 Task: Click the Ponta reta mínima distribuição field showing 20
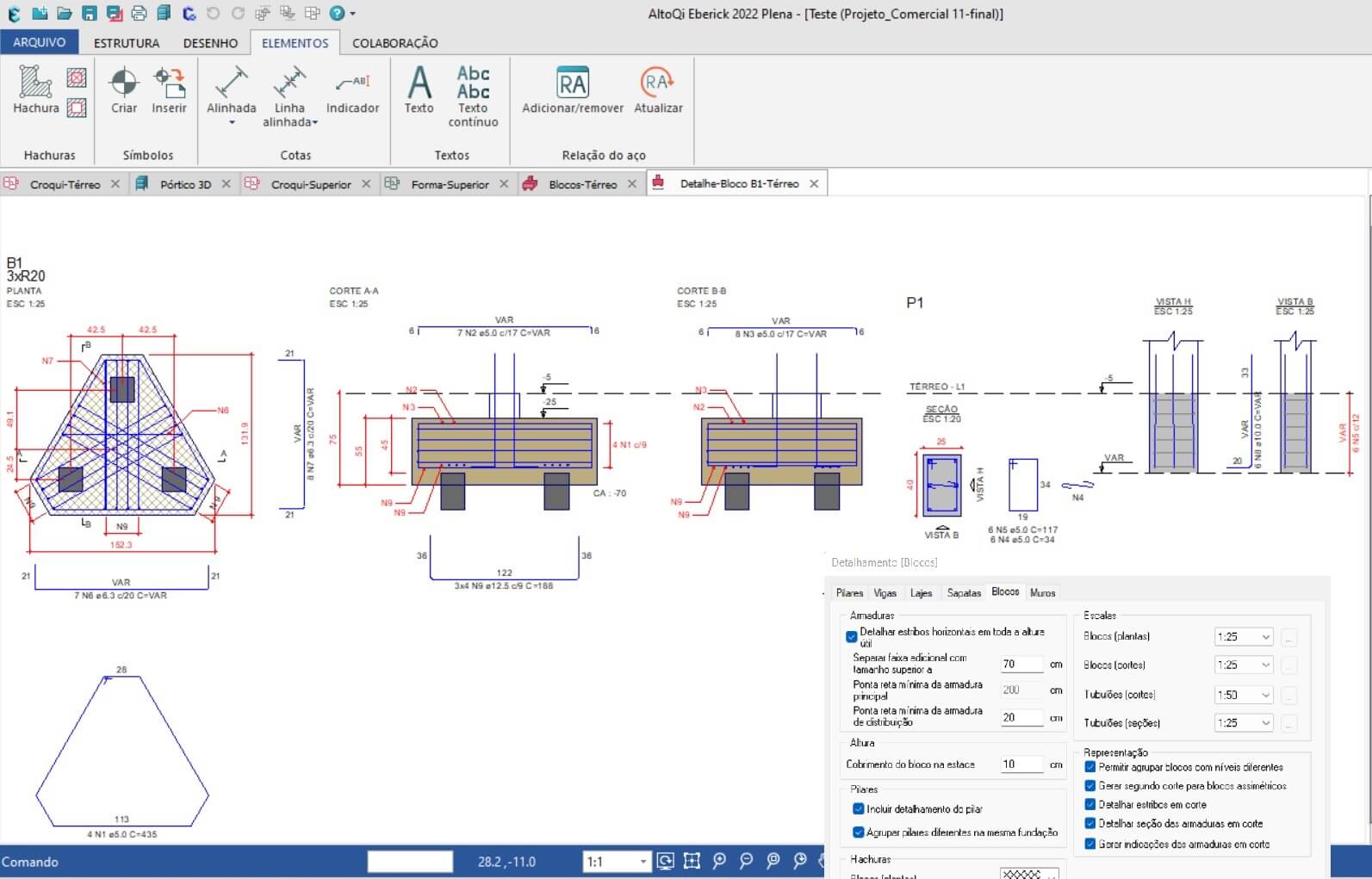coord(1022,717)
